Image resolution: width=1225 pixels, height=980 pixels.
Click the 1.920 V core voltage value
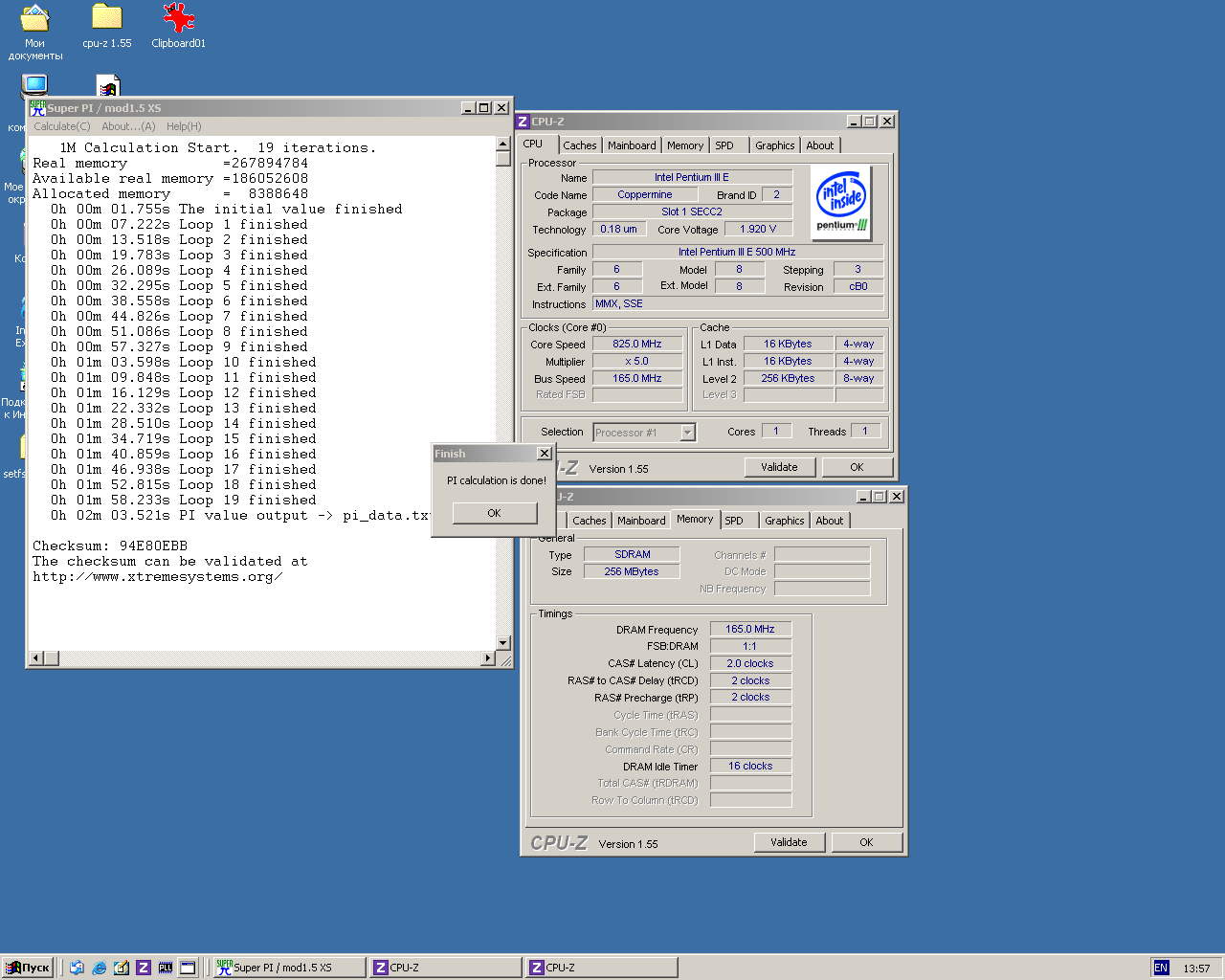pos(758,229)
